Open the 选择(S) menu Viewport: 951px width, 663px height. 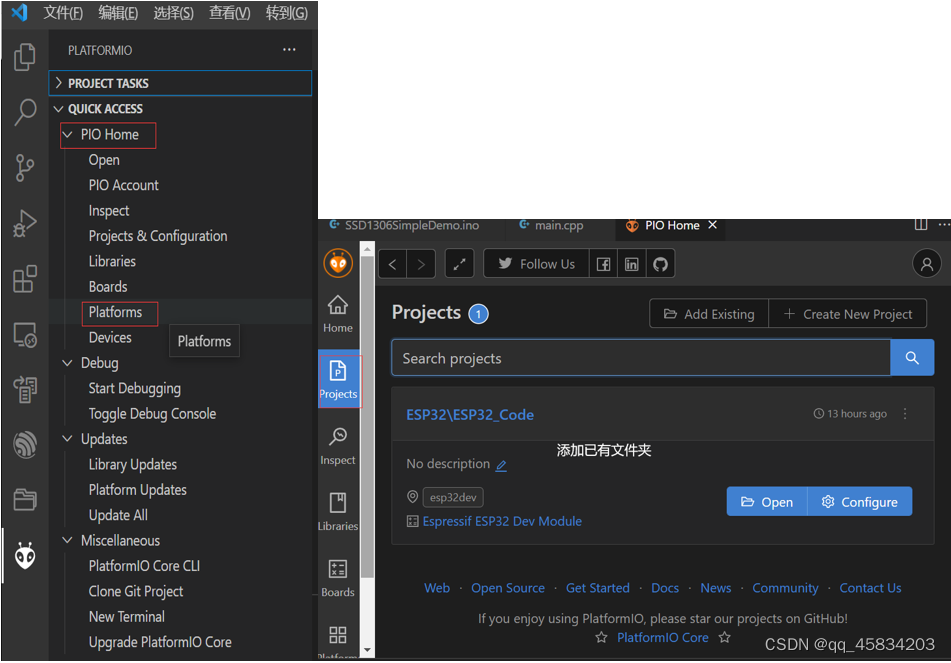[x=173, y=13]
